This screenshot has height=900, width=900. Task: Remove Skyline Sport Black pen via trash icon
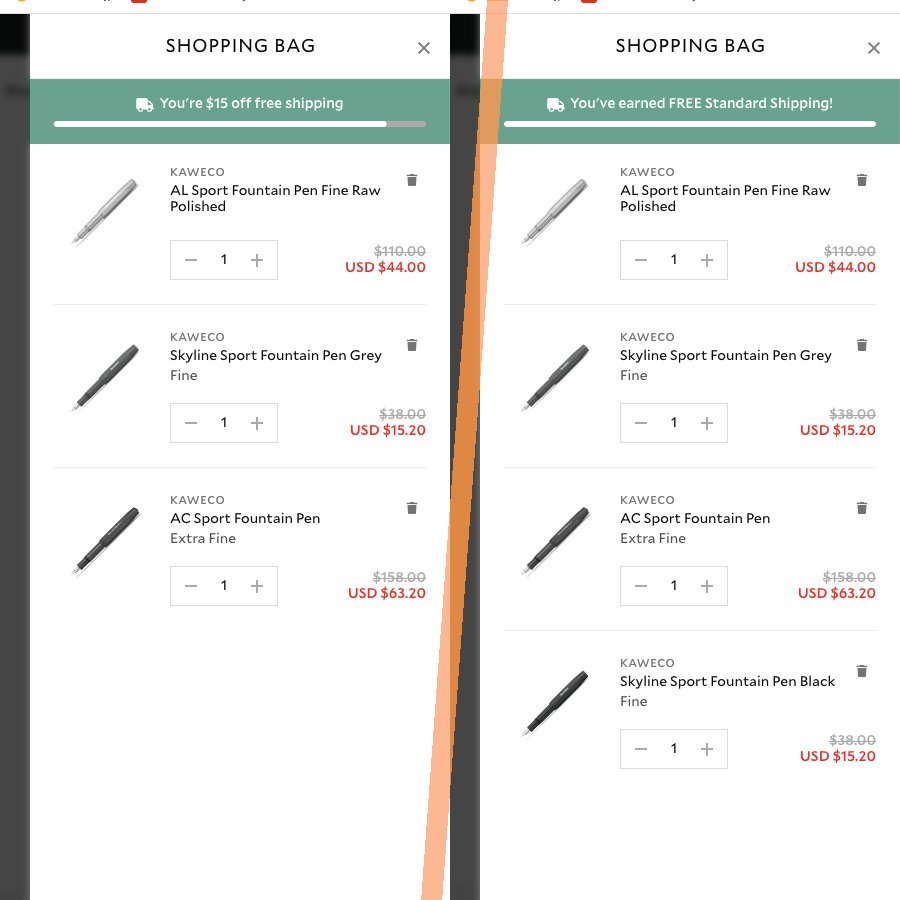point(862,671)
